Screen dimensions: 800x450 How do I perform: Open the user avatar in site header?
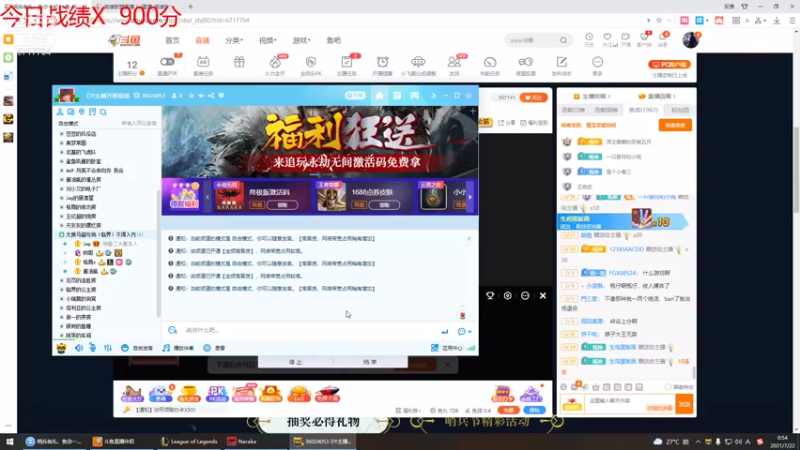point(690,40)
